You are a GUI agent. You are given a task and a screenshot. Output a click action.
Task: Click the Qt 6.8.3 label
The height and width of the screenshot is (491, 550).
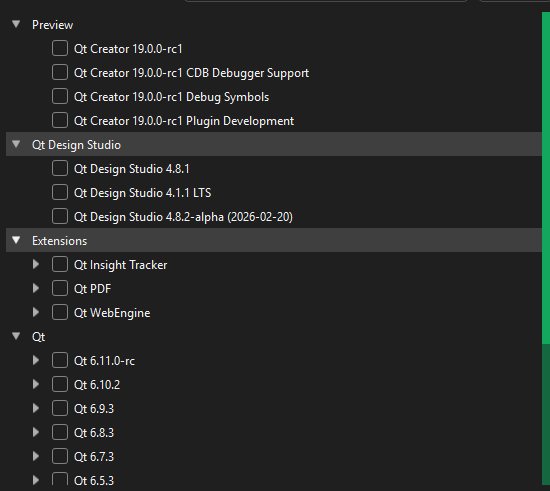tap(94, 433)
